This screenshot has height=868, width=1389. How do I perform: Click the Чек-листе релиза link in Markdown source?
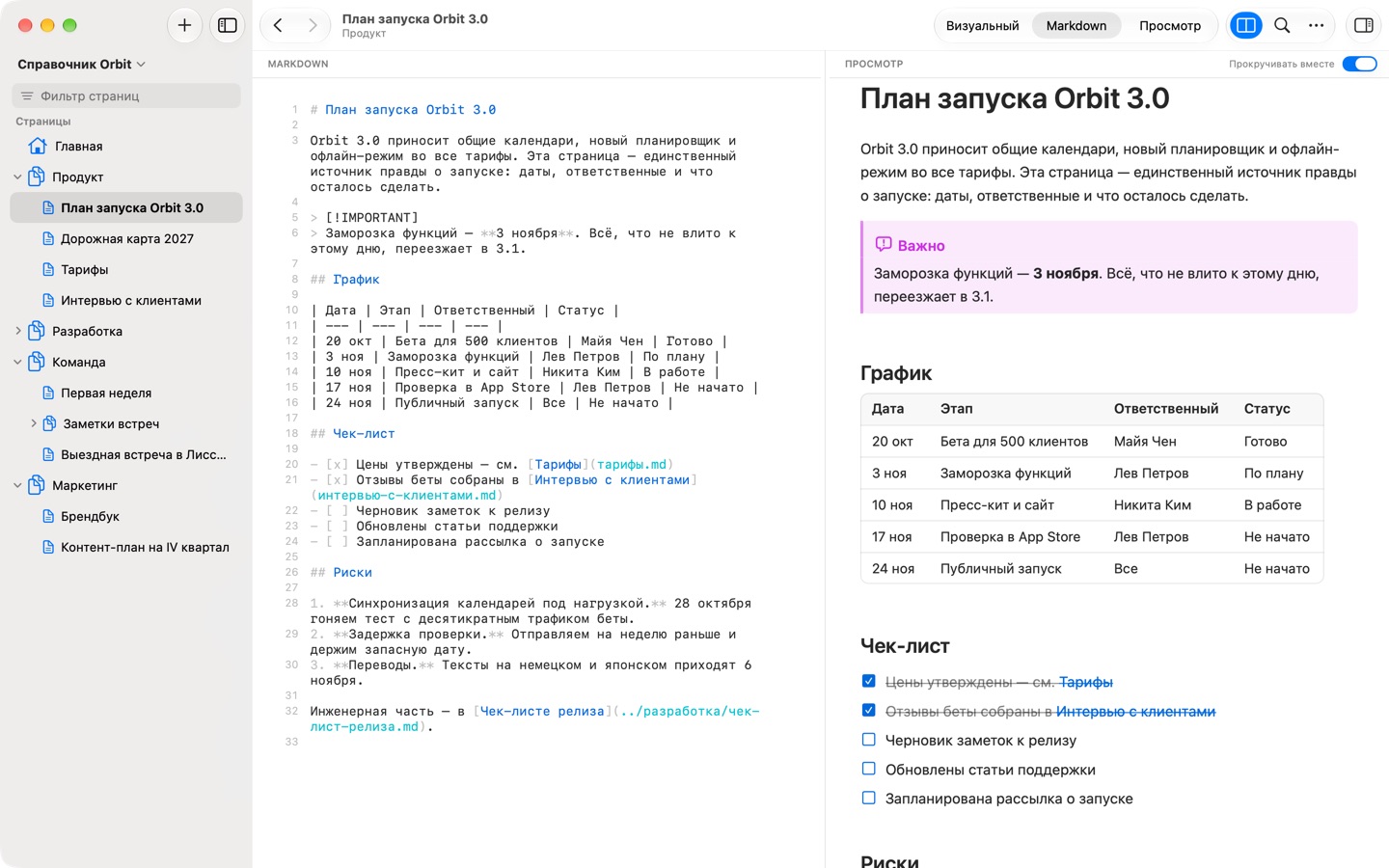(542, 712)
